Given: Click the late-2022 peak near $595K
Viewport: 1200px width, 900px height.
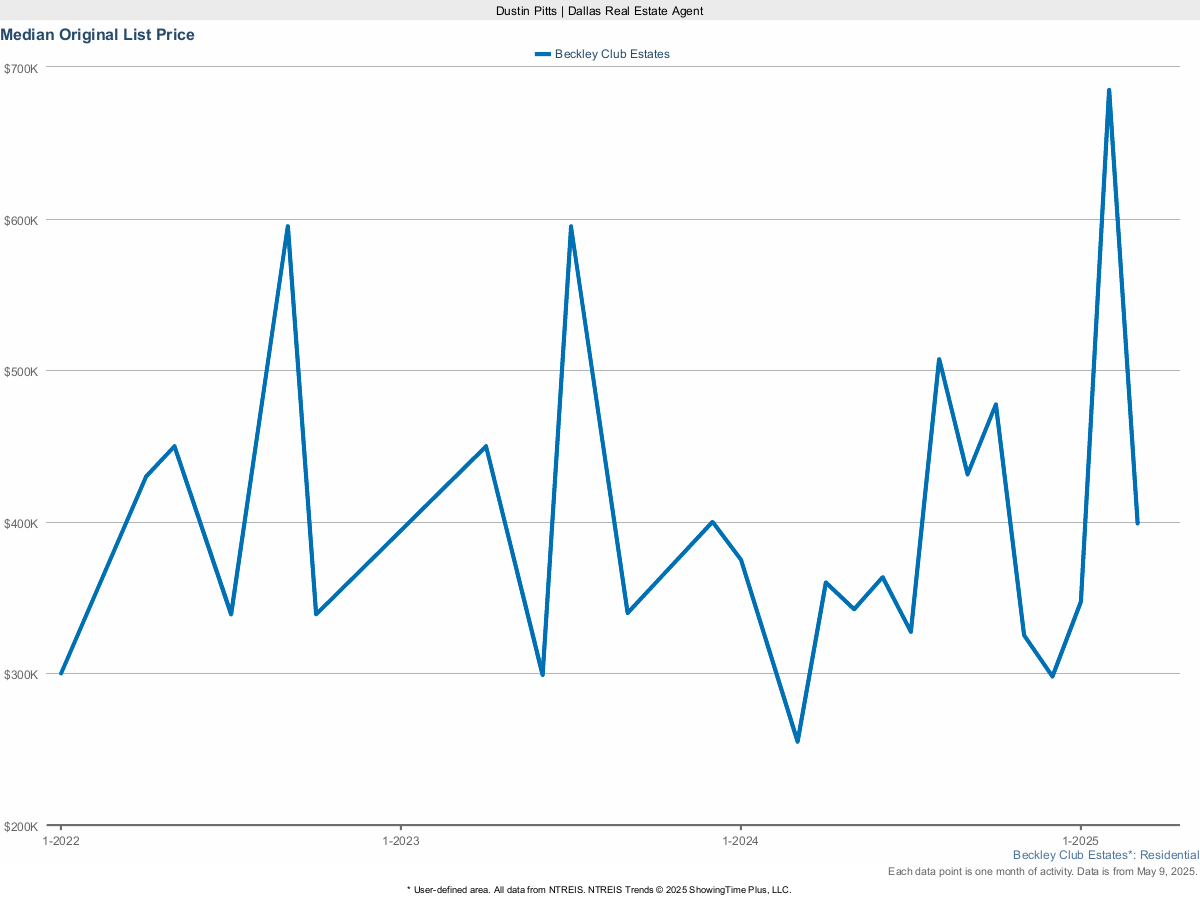Looking at the screenshot, I should point(288,226).
